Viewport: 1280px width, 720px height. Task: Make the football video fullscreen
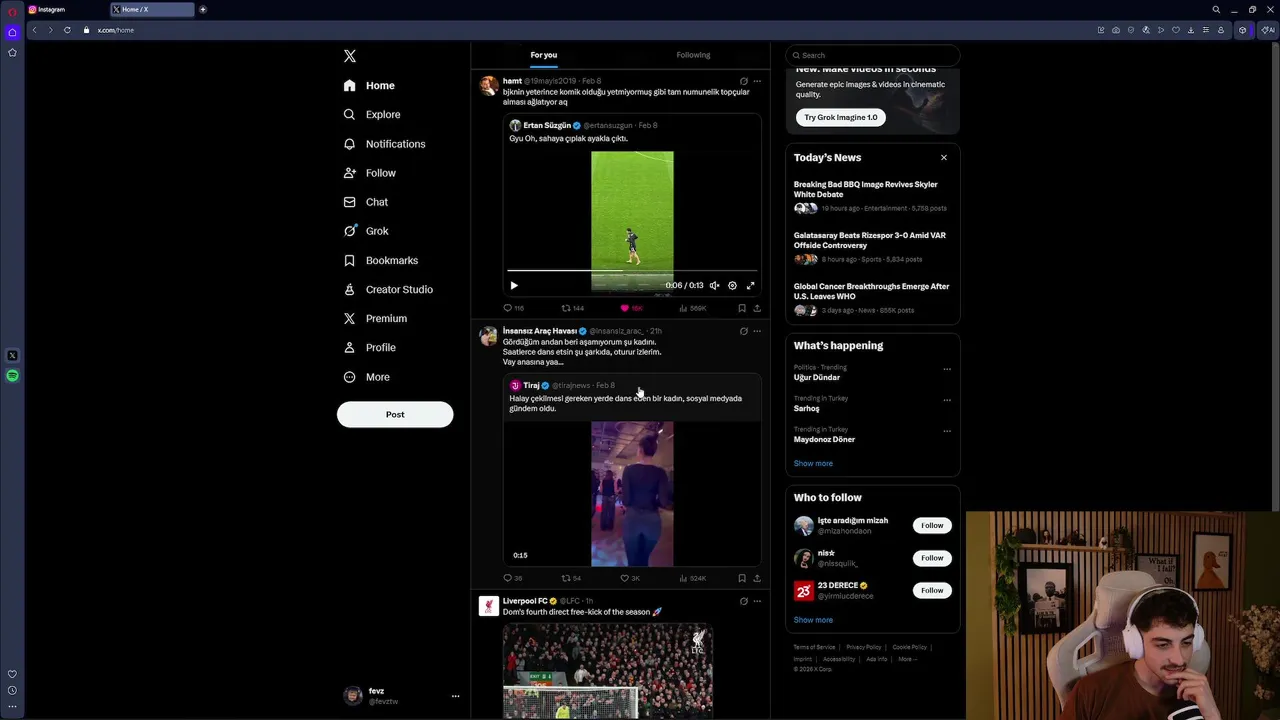[x=750, y=285]
